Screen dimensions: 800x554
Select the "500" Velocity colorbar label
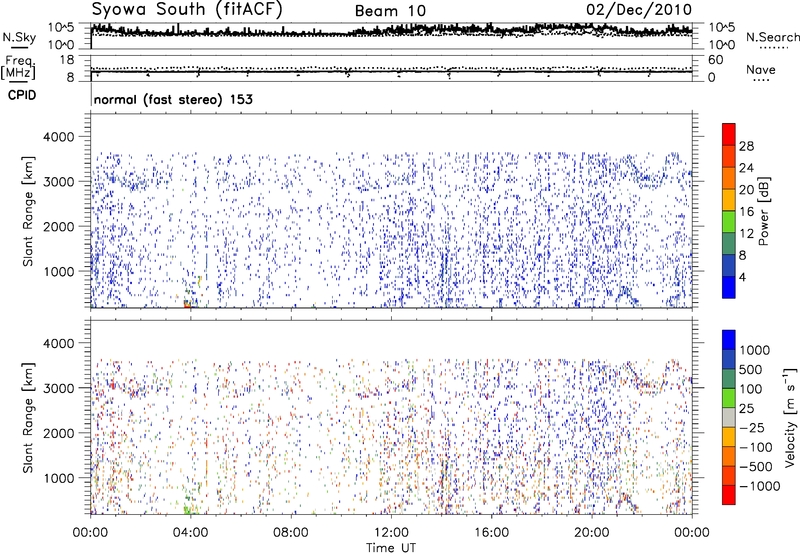[x=752, y=370]
